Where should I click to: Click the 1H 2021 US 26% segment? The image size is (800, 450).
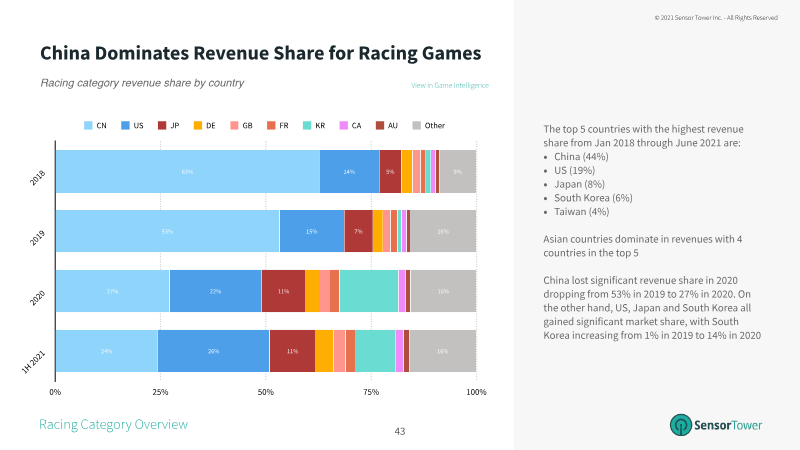[x=213, y=351]
